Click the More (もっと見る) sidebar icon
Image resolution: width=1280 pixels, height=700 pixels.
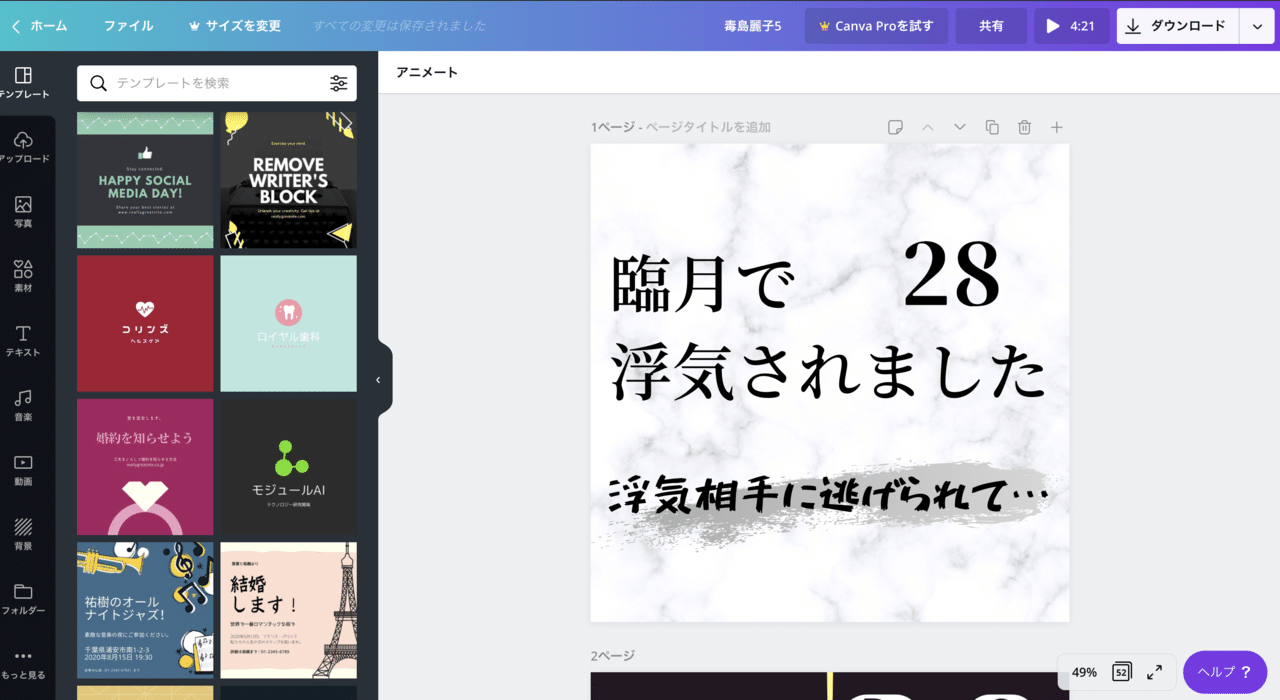[24, 664]
